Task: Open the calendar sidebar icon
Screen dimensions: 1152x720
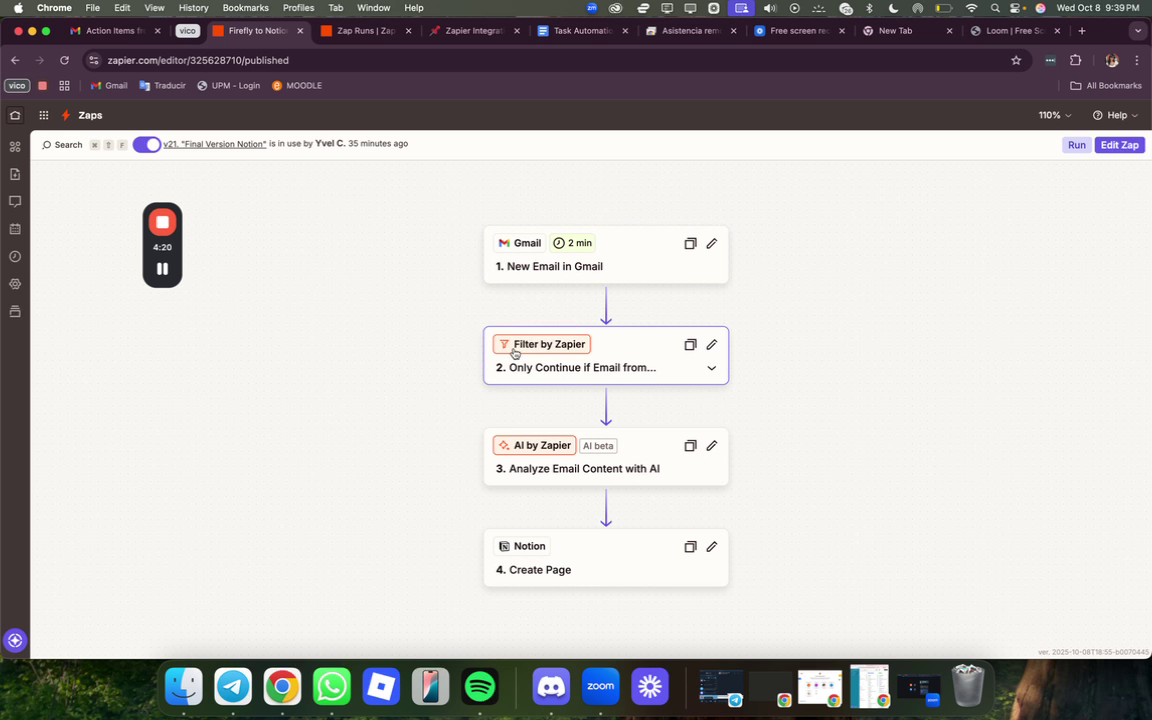Action: click(x=15, y=229)
